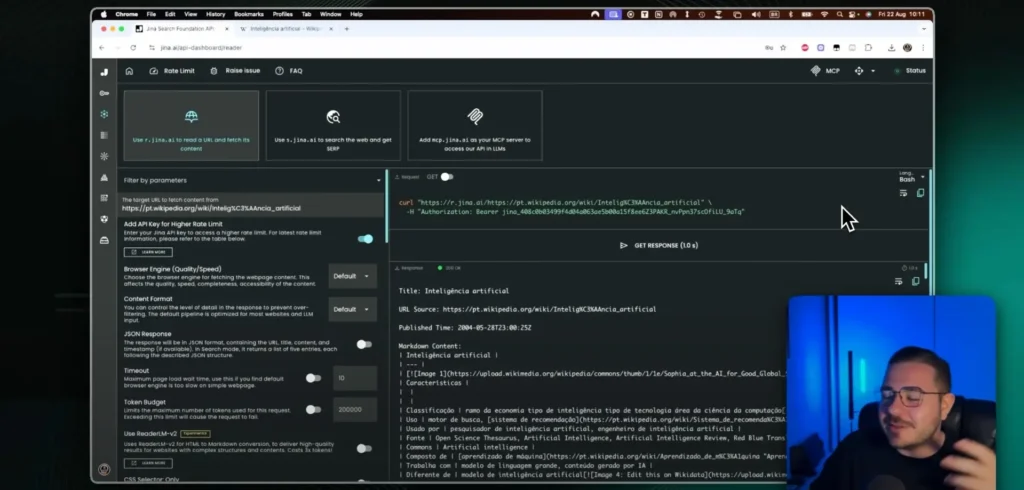Click GET RESPONSE button
The image size is (1024, 490).
point(658,246)
